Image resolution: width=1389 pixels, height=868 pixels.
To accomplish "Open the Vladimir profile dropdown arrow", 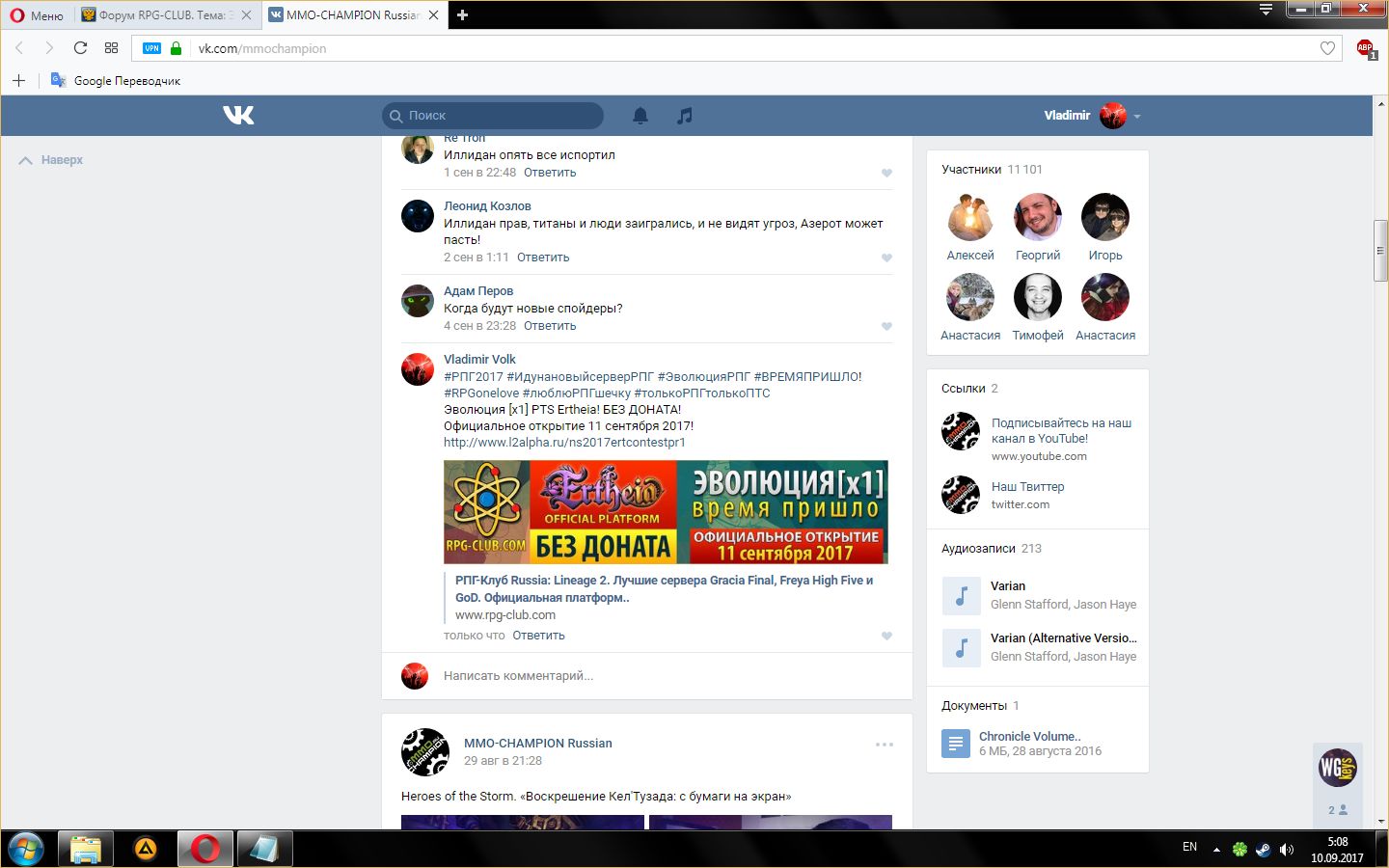I will pos(1137,117).
